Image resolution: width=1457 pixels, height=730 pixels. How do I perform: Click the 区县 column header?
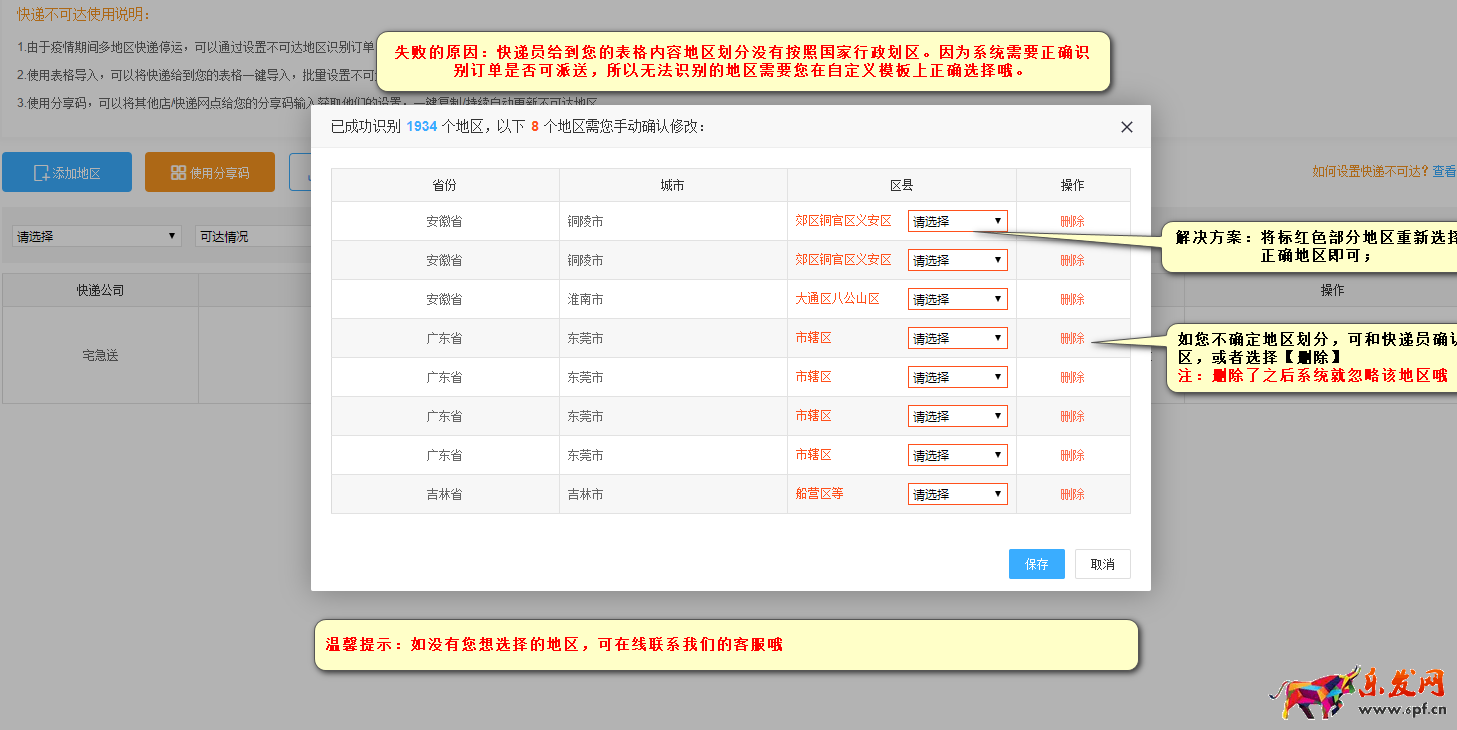tap(901, 185)
